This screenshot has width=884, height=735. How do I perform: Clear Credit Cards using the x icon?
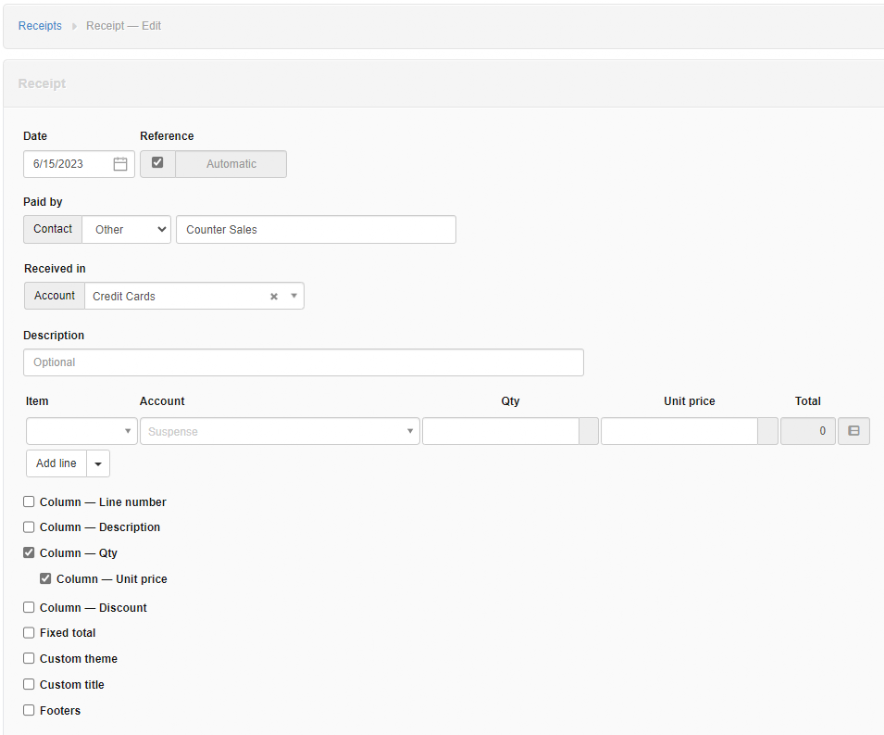point(273,296)
